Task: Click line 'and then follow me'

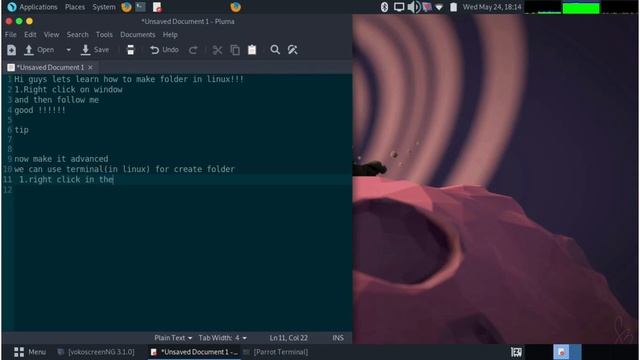Action: coord(57,100)
